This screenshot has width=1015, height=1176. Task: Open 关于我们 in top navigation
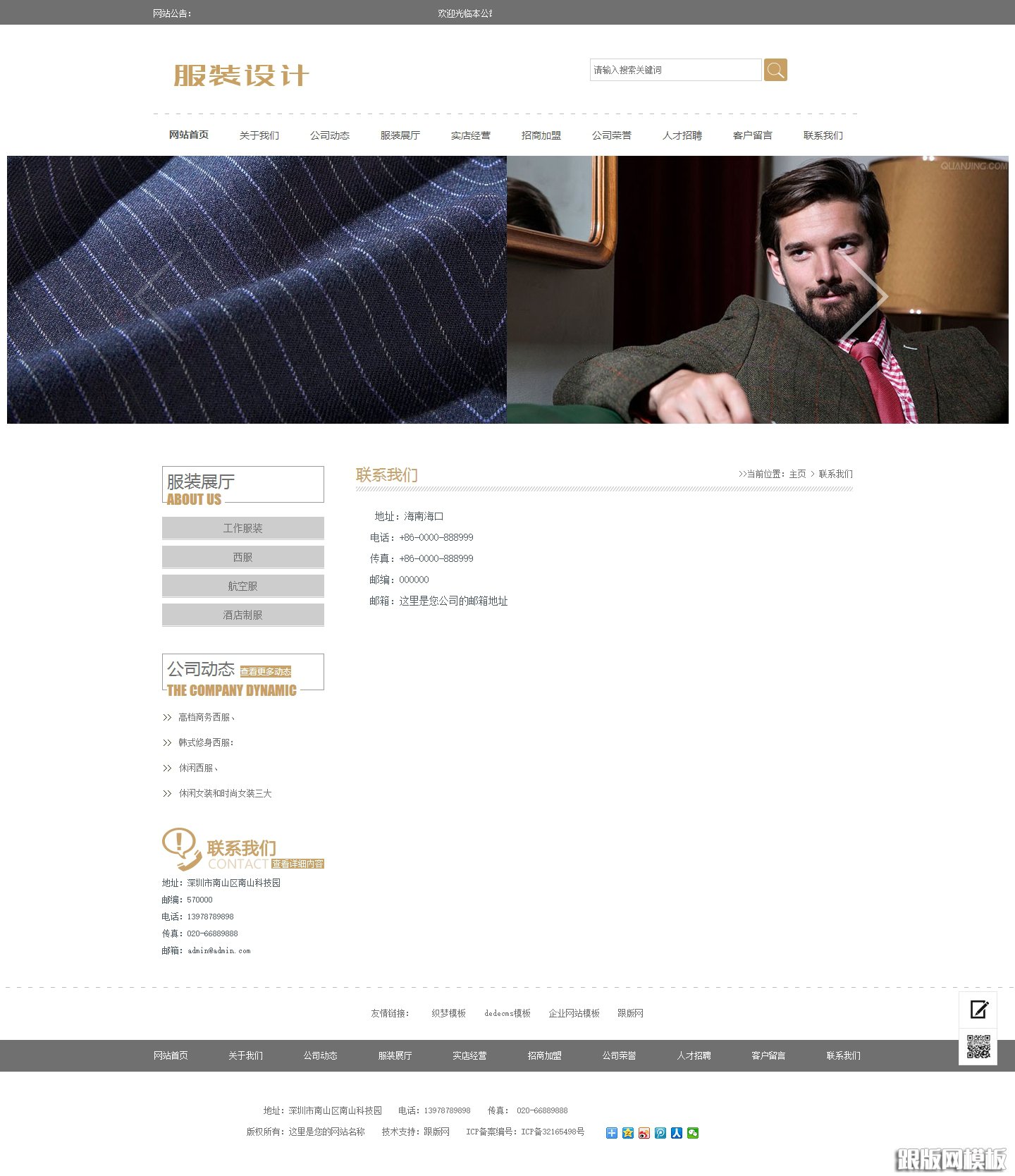259,135
